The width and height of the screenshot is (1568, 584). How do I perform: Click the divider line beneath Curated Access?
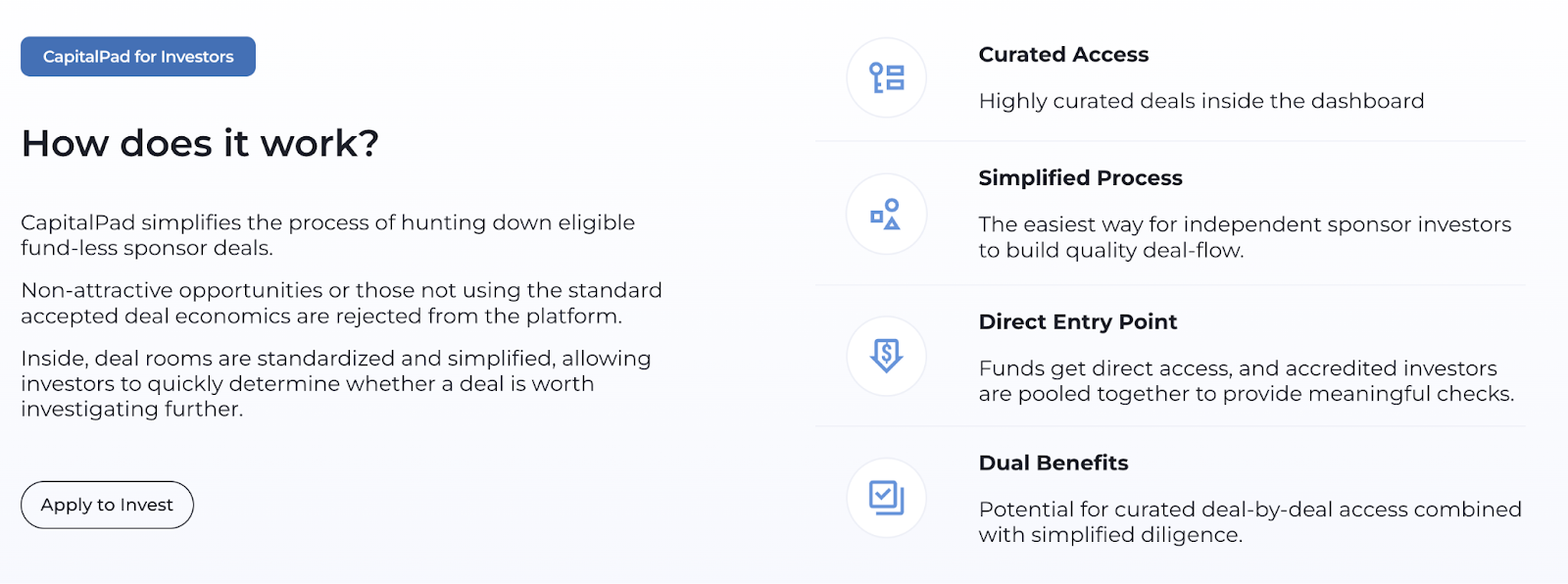(1169, 141)
